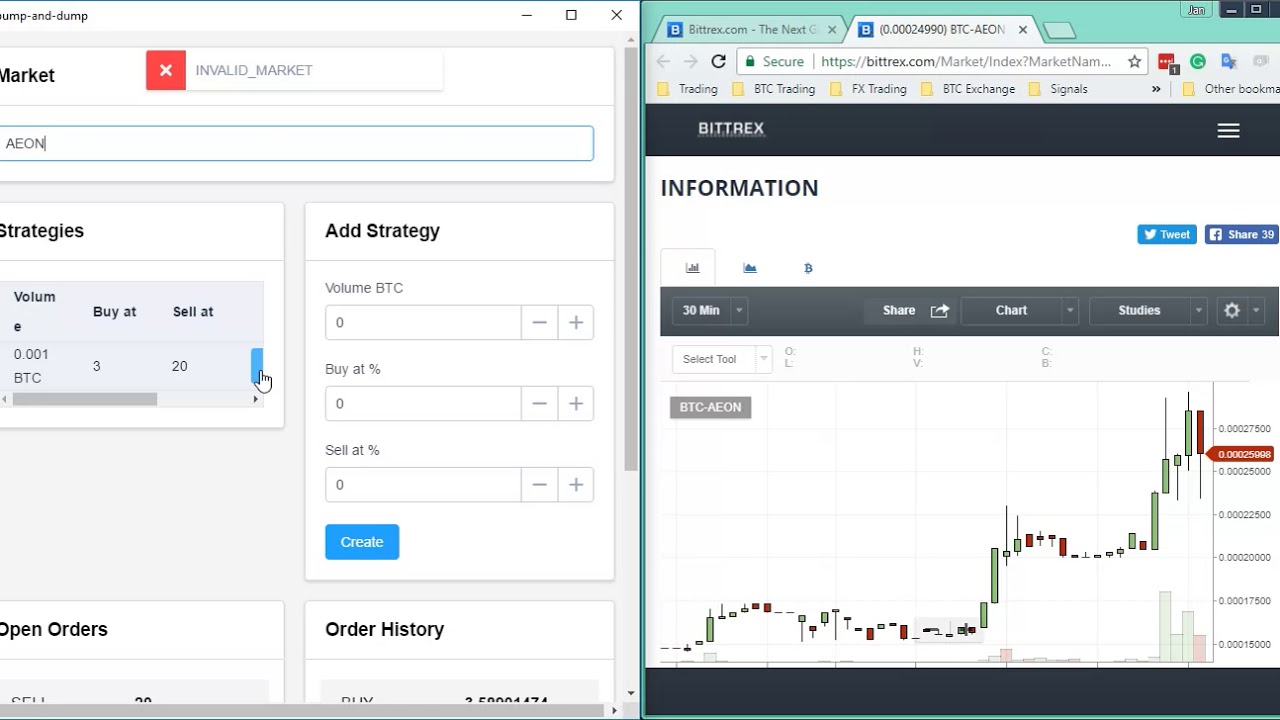The height and width of the screenshot is (720, 1280).
Task: Increase Sell at % with plus button
Action: point(576,484)
